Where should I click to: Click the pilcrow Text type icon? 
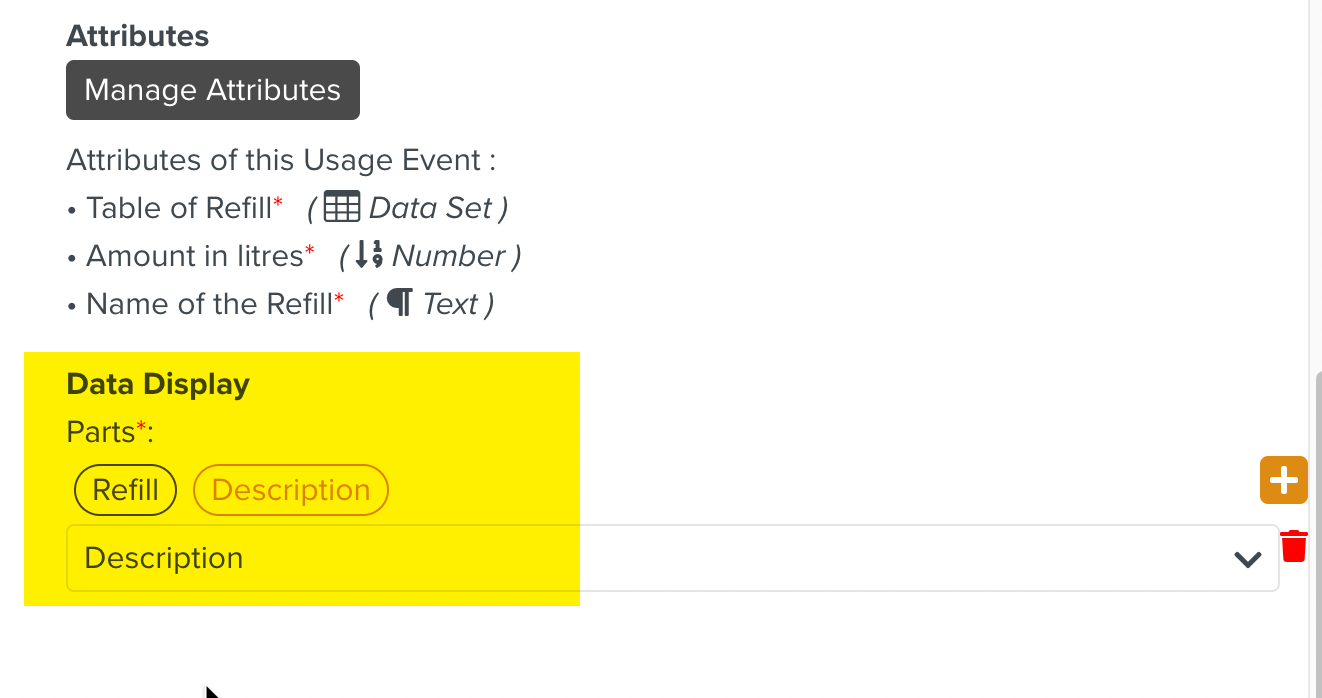(x=400, y=304)
